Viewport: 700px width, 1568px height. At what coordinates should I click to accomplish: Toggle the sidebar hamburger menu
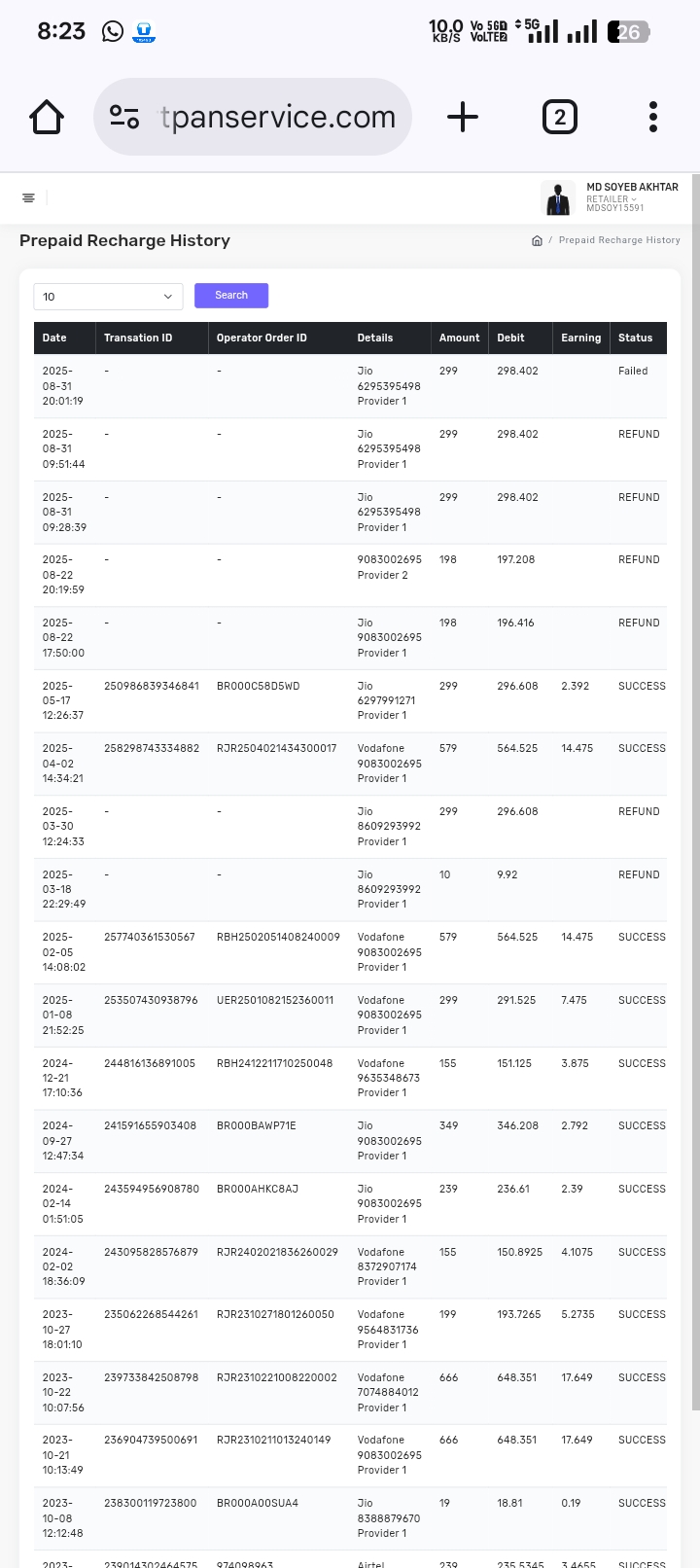pos(29,198)
